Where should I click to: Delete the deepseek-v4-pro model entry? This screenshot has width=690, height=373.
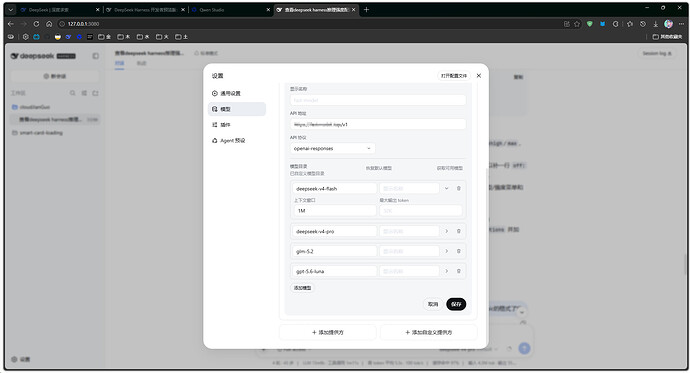[459, 231]
